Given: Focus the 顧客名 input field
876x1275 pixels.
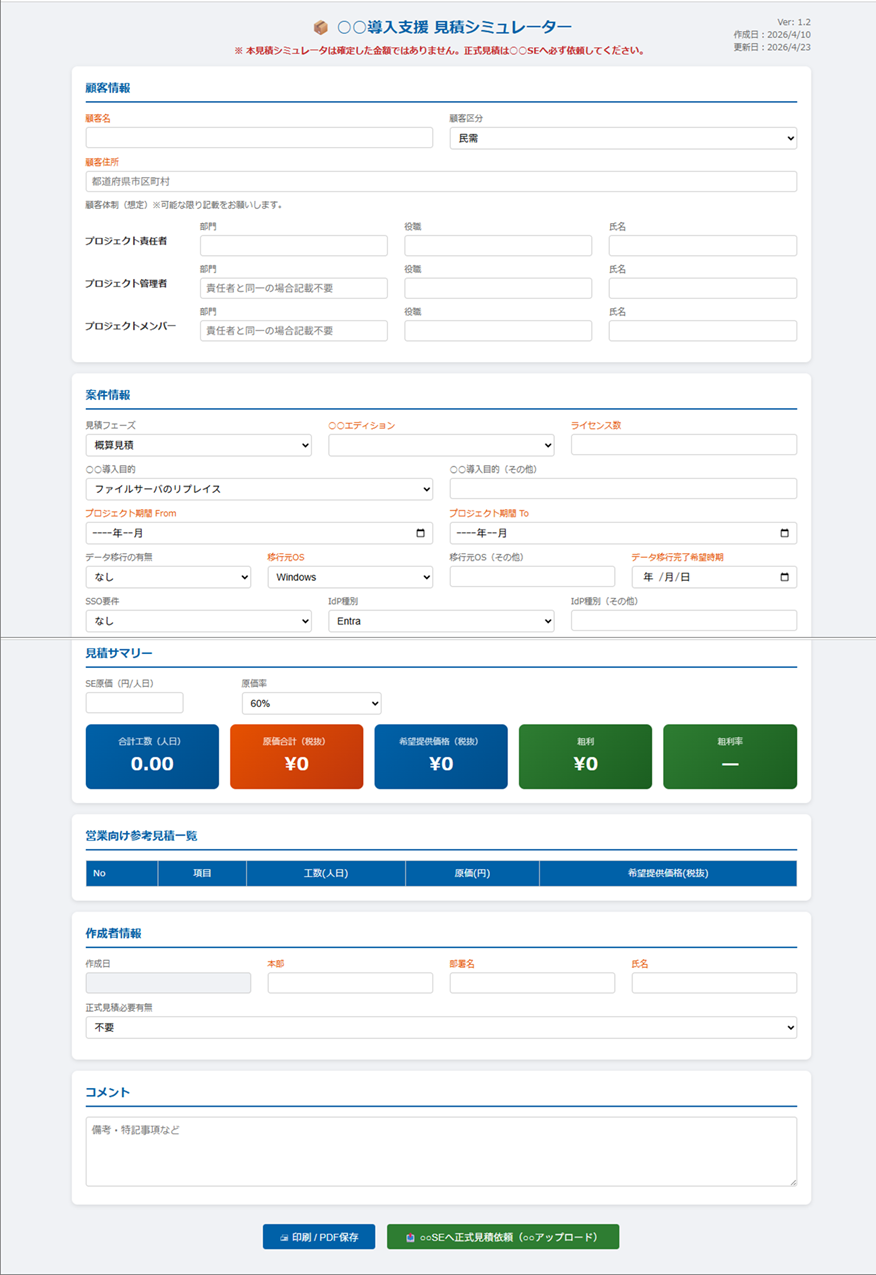Looking at the screenshot, I should (x=259, y=138).
